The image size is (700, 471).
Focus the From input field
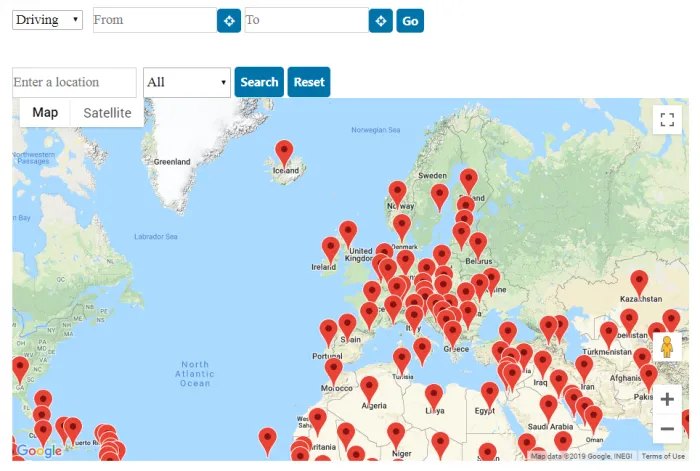coord(155,20)
